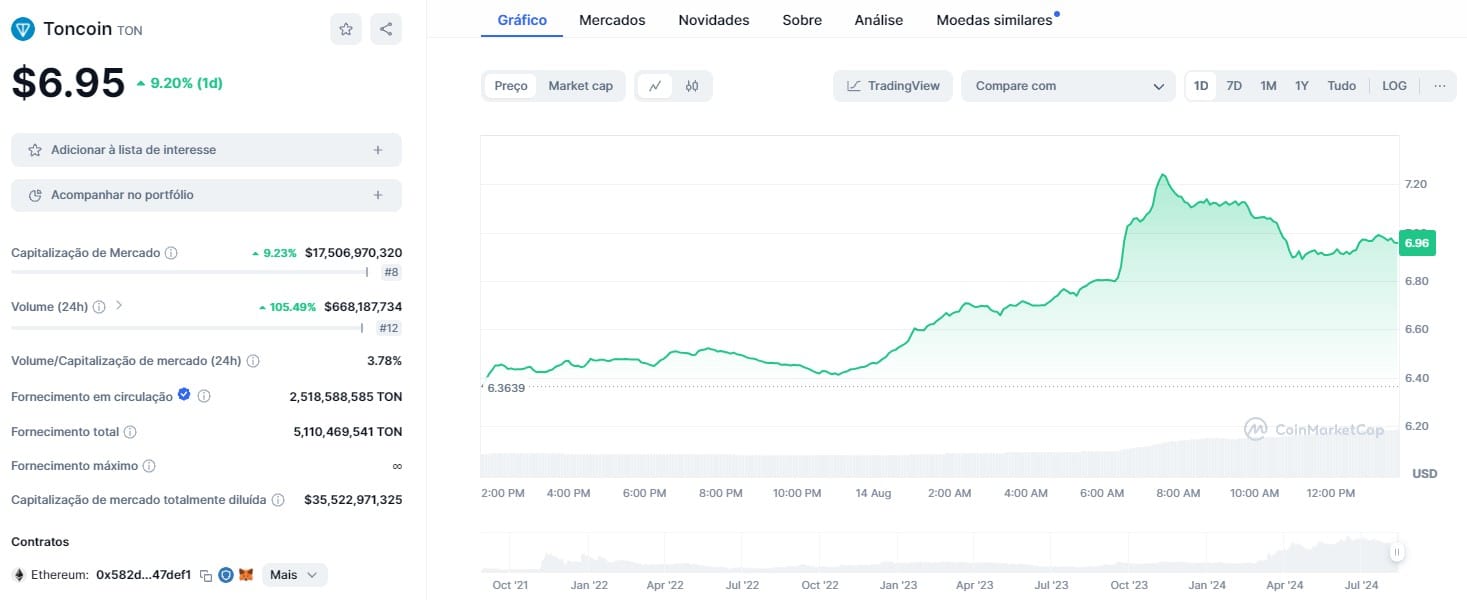Click the Capitalização de Mercado progress bar
Image resolution: width=1467 pixels, height=600 pixels.
click(189, 272)
